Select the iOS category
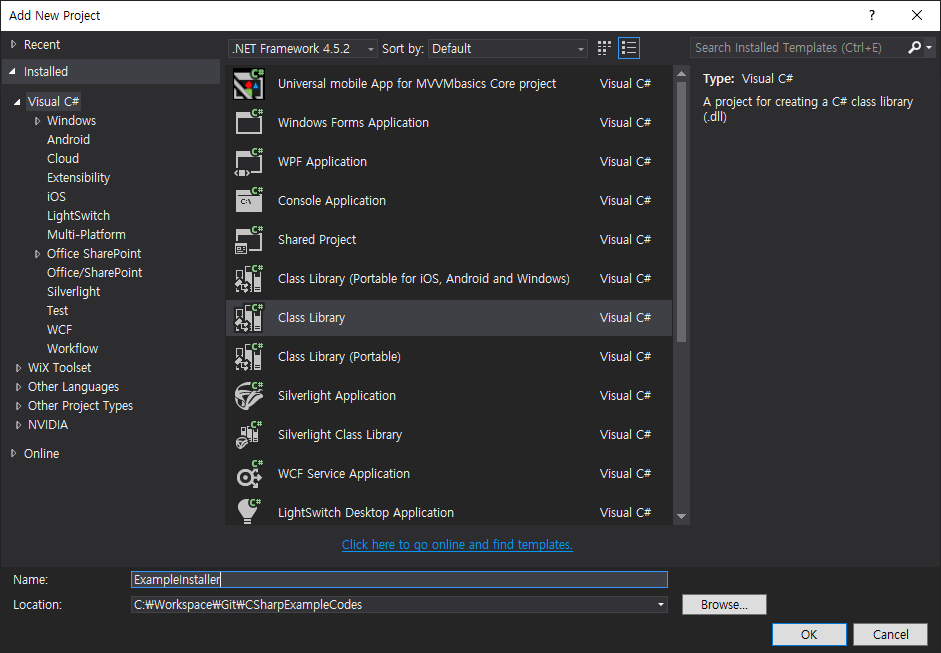The height and width of the screenshot is (653, 941). (x=56, y=196)
